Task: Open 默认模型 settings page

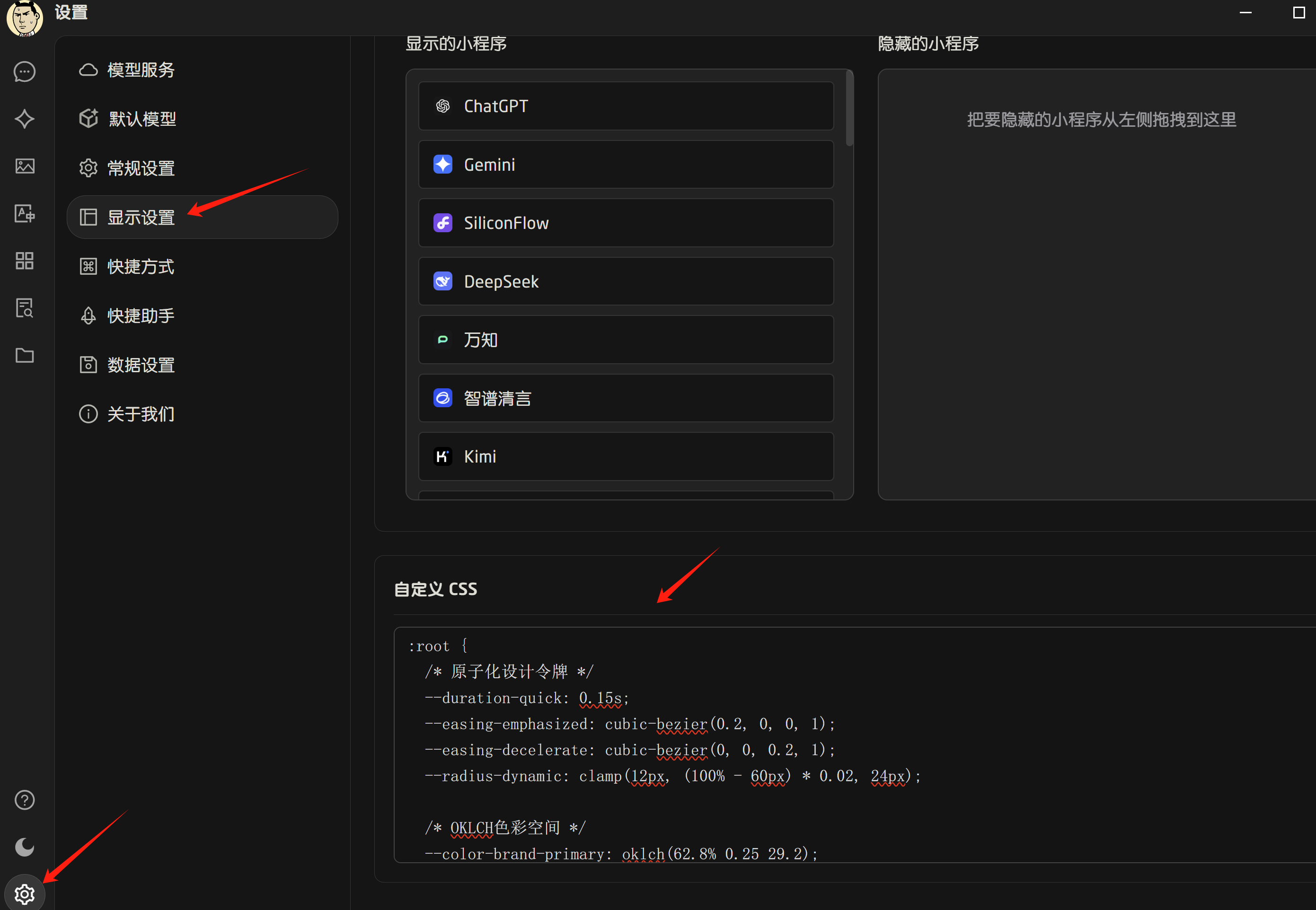Action: (x=203, y=119)
